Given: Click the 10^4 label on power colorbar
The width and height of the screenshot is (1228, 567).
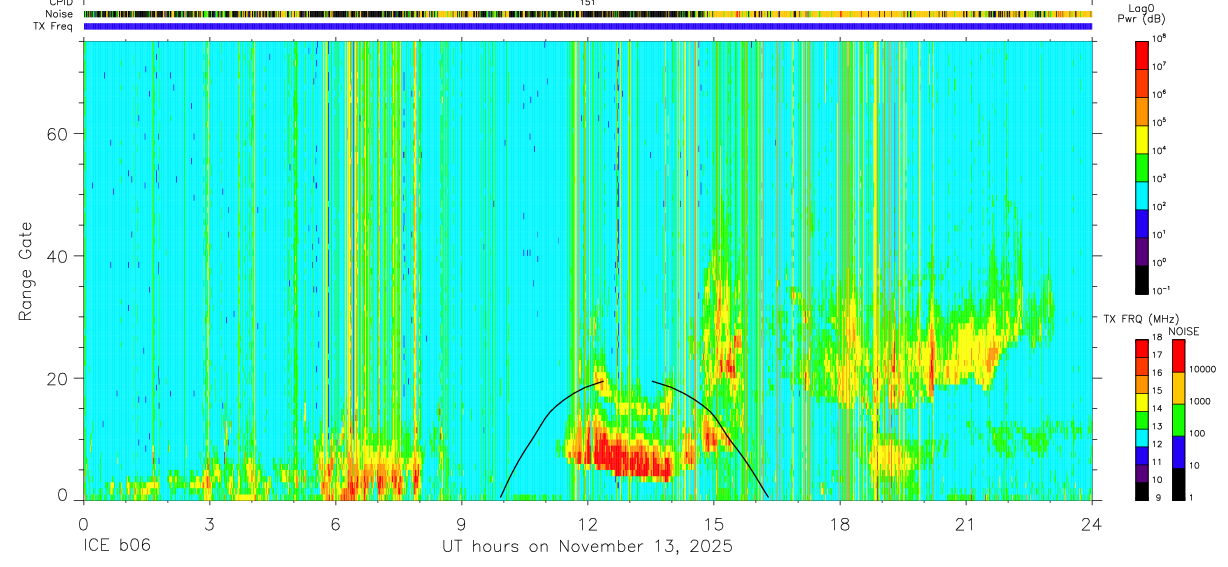Looking at the screenshot, I should click(x=1158, y=149).
